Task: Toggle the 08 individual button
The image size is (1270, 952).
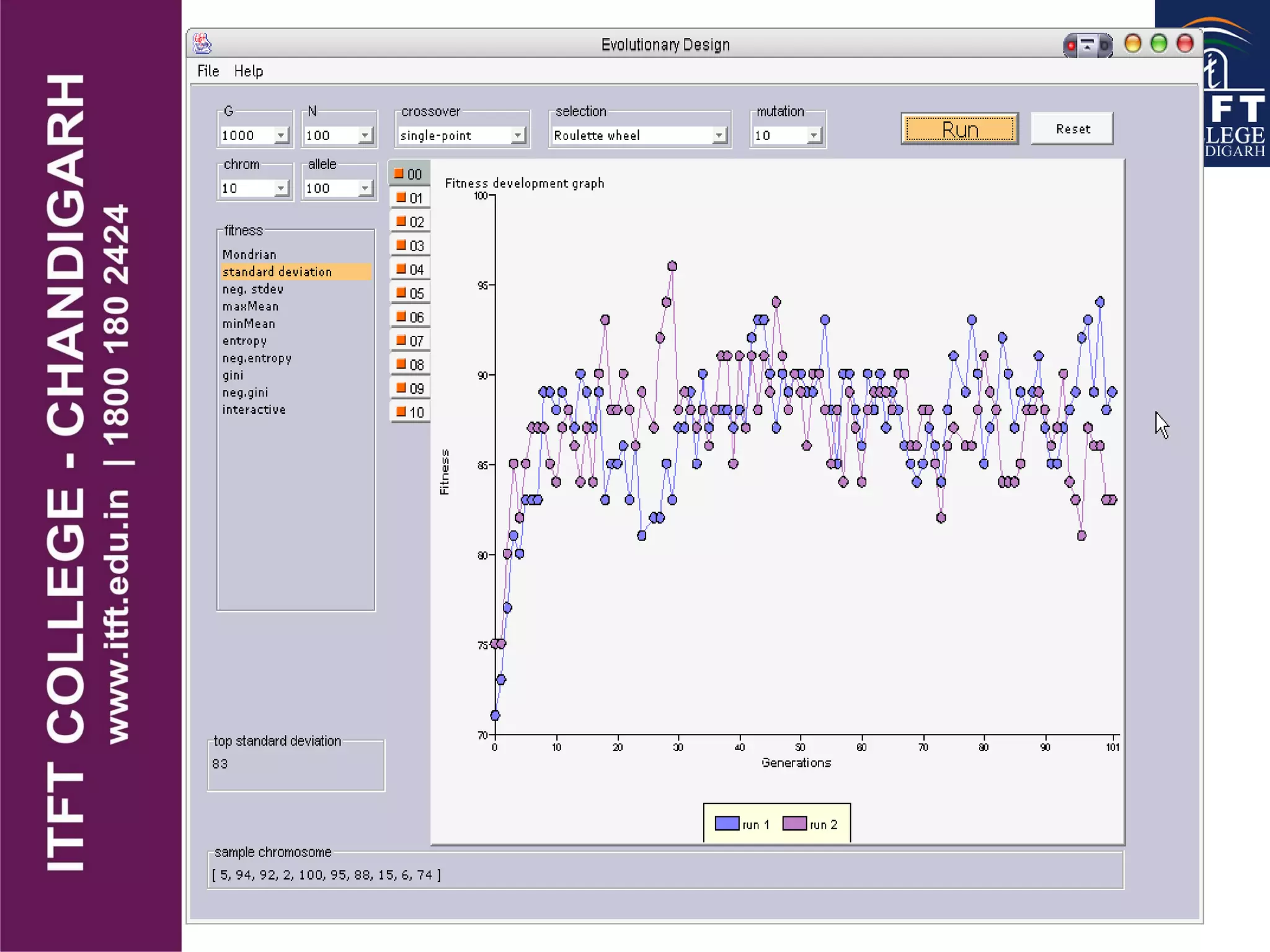Action: pyautogui.click(x=410, y=364)
